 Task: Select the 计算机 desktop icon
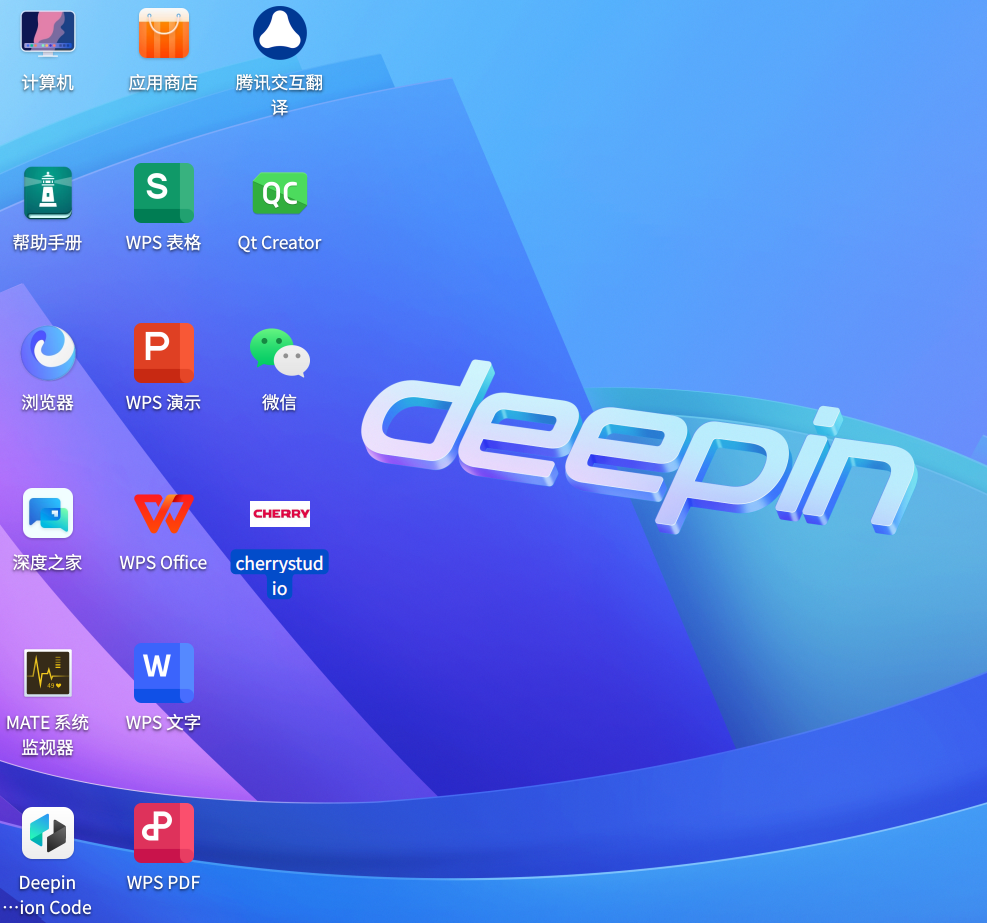48,34
